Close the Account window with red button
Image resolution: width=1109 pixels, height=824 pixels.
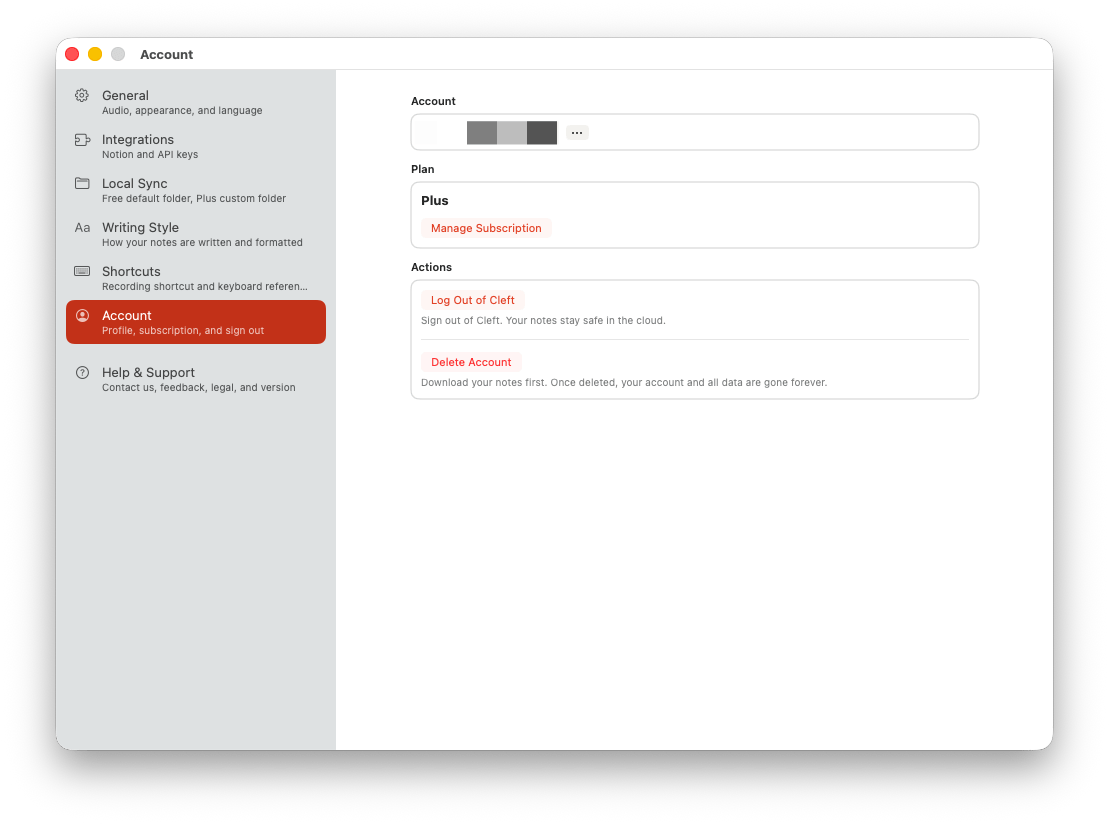coord(72,54)
